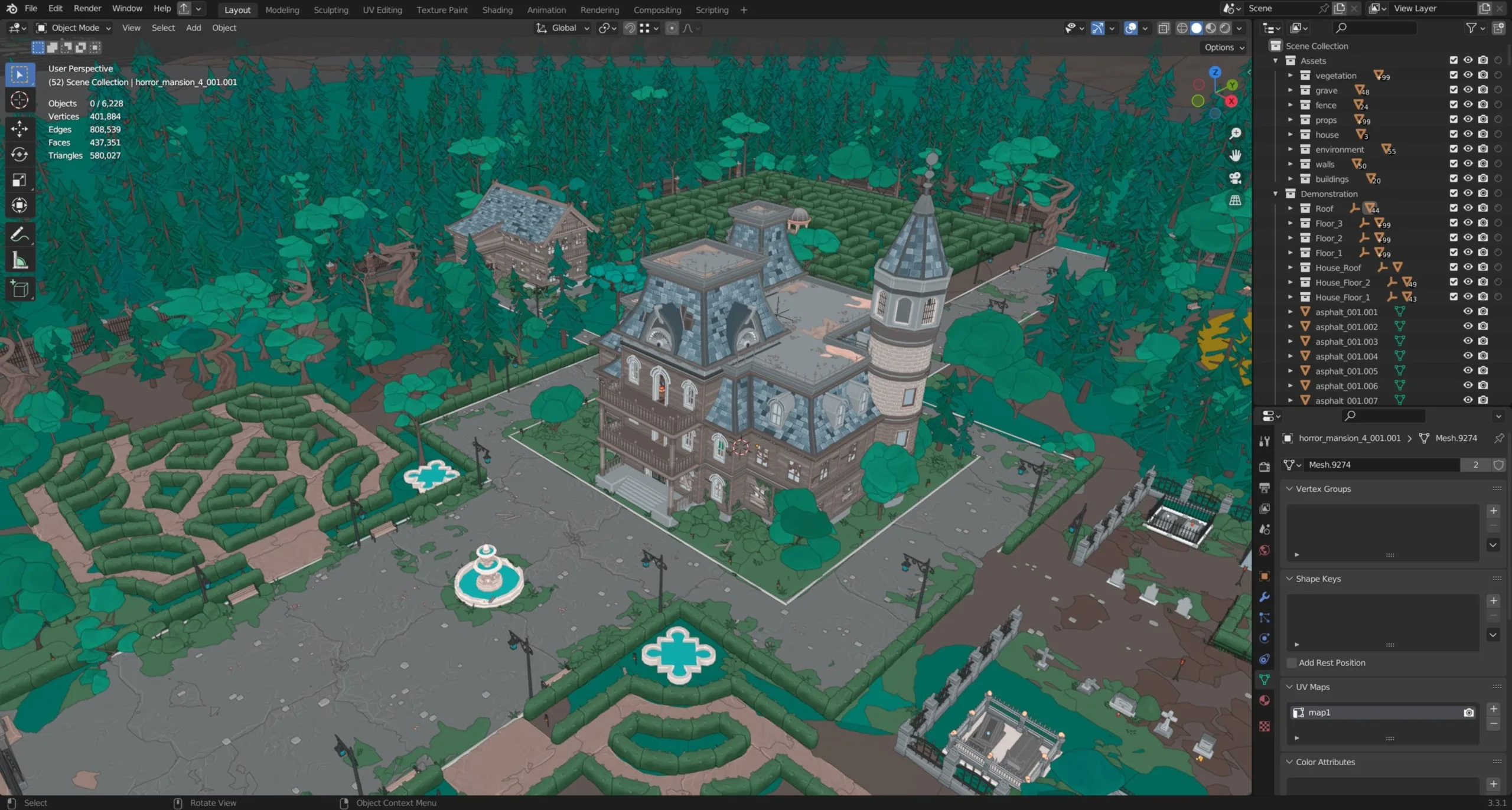Screen dimensions: 1512x810
Task: Toggle camera view in viewport
Action: 1235,178
